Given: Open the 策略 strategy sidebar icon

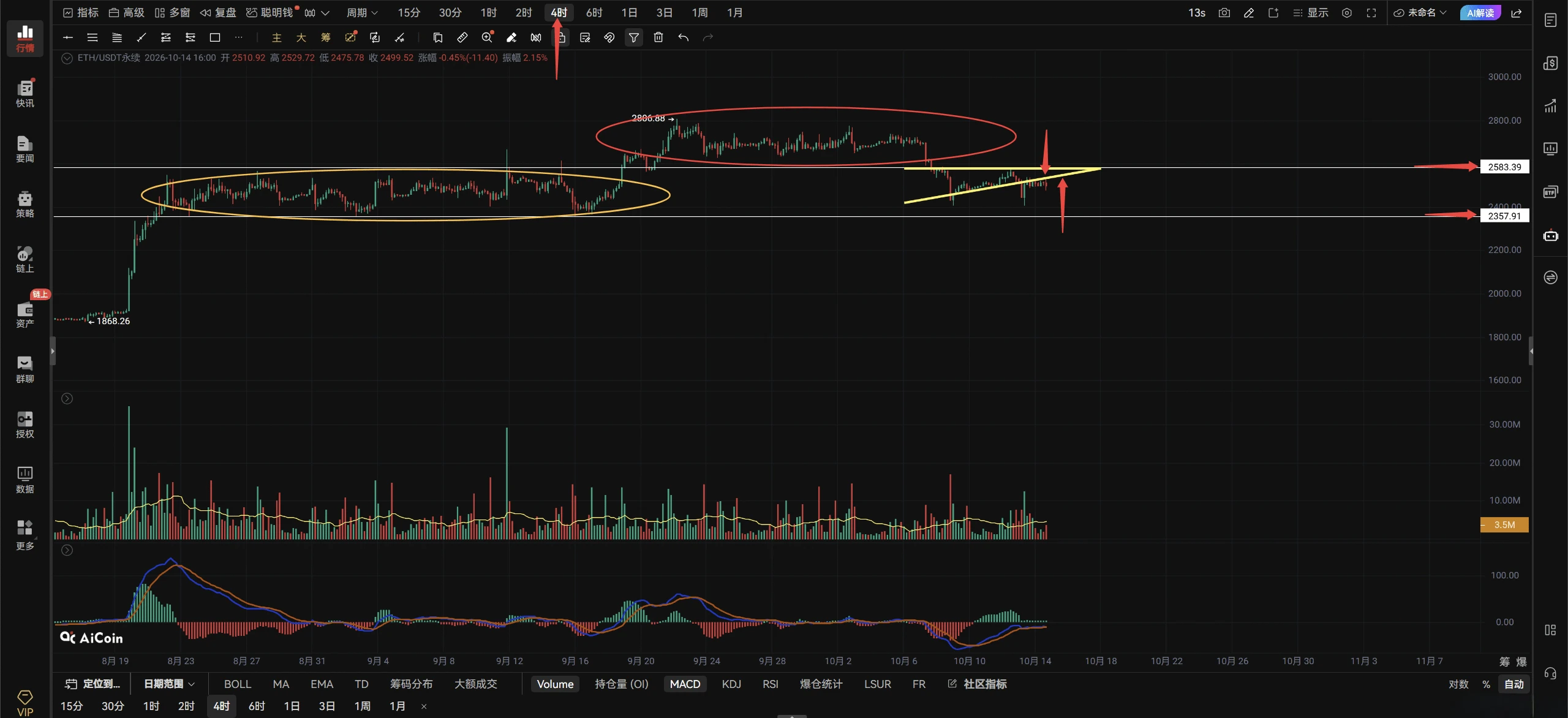Looking at the screenshot, I should pyautogui.click(x=25, y=204).
